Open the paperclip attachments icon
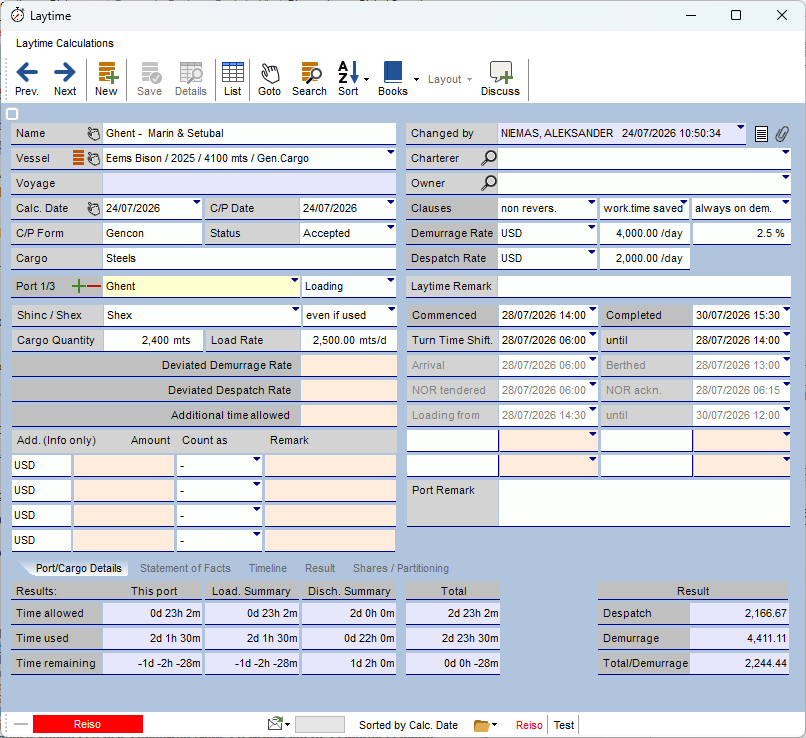This screenshot has width=806, height=738. point(782,134)
